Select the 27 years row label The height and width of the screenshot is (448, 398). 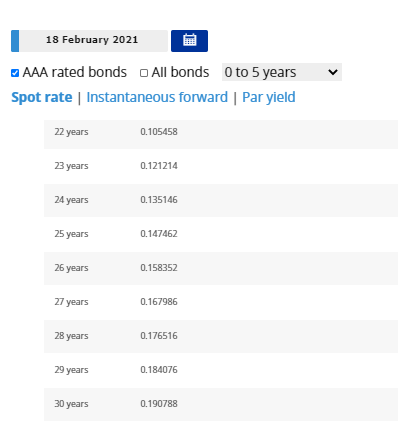click(71, 302)
